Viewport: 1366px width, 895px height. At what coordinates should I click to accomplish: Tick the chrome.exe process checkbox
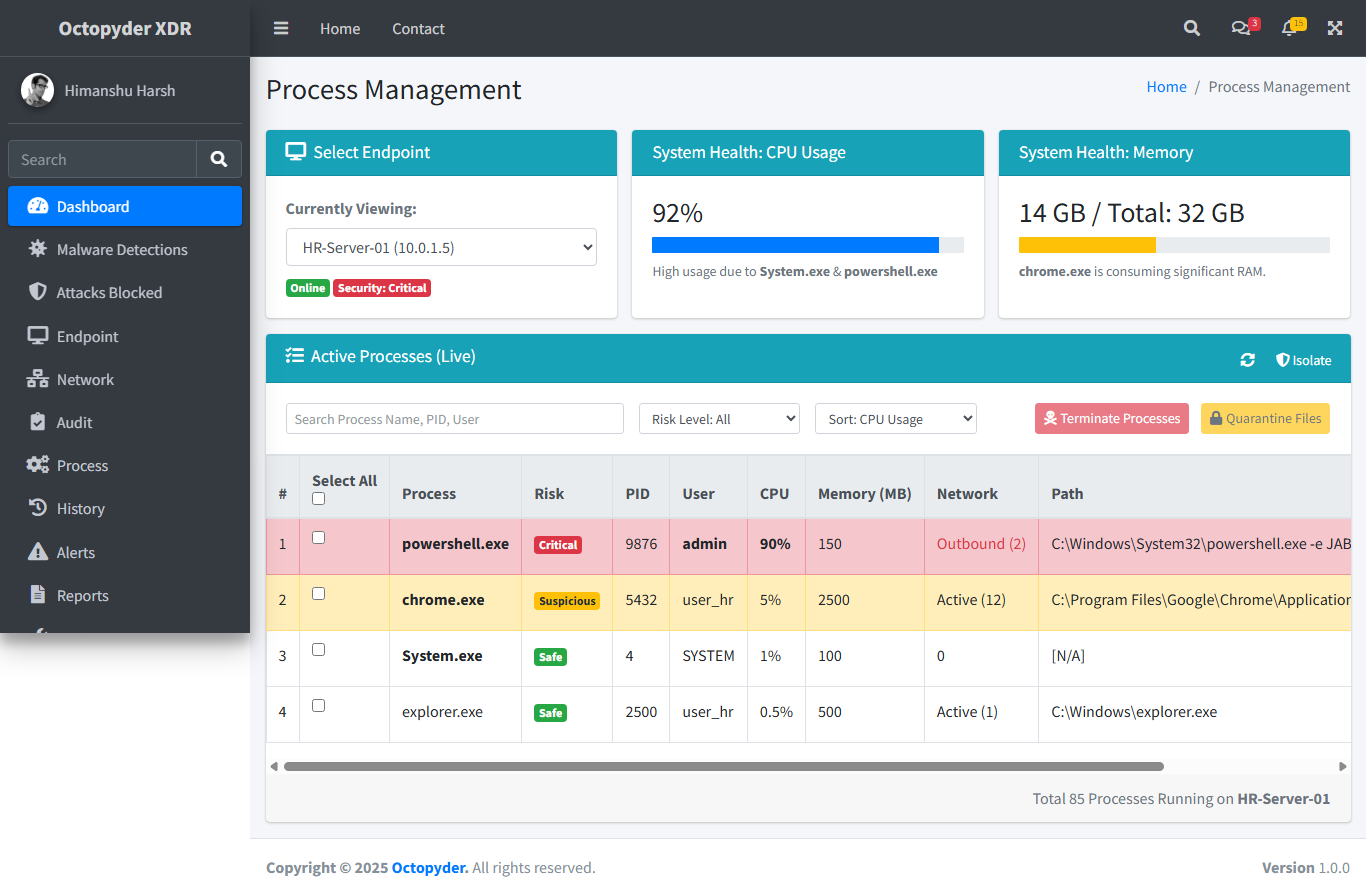tap(319, 593)
